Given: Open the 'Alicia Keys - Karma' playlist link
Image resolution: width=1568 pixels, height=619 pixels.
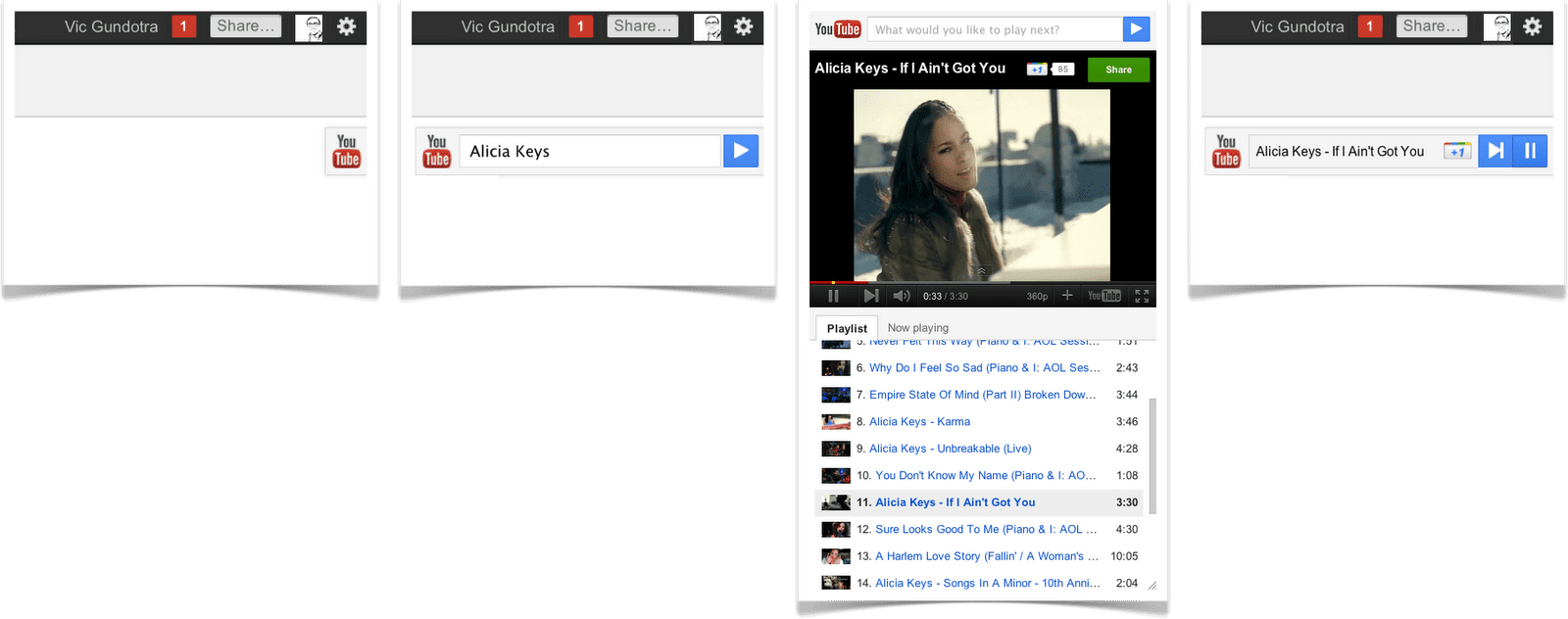Looking at the screenshot, I should pyautogui.click(x=919, y=422).
